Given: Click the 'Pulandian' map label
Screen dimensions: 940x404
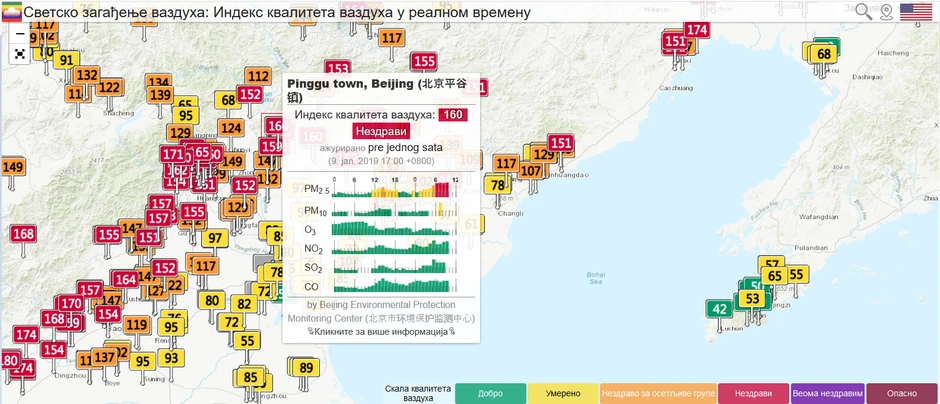Looking at the screenshot, I should (811, 248).
